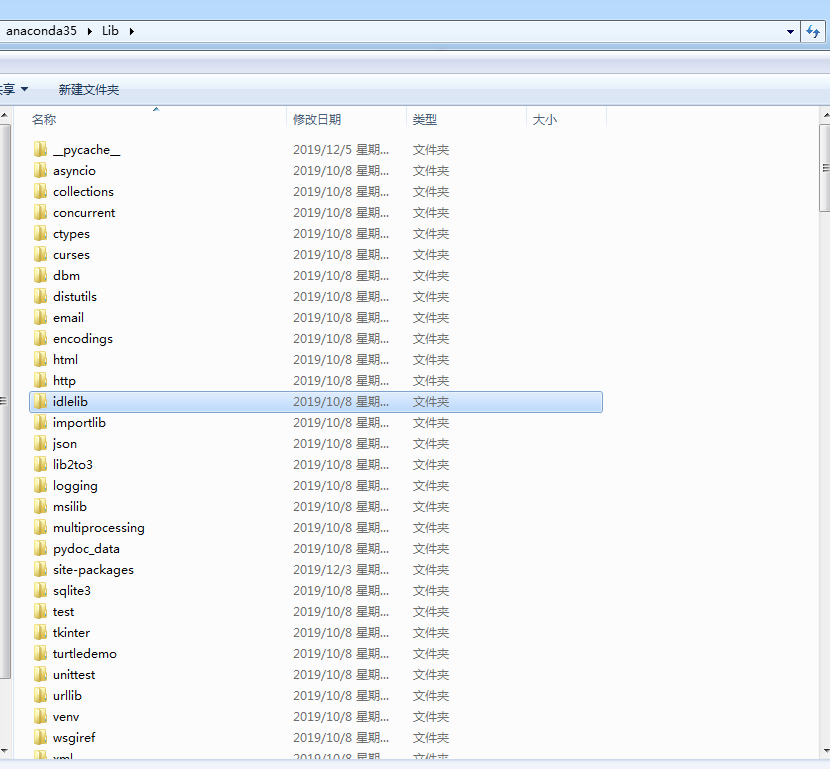Screen dimensions: 830x769
Task: Expand the arrow after Lib in path
Action: (131, 31)
